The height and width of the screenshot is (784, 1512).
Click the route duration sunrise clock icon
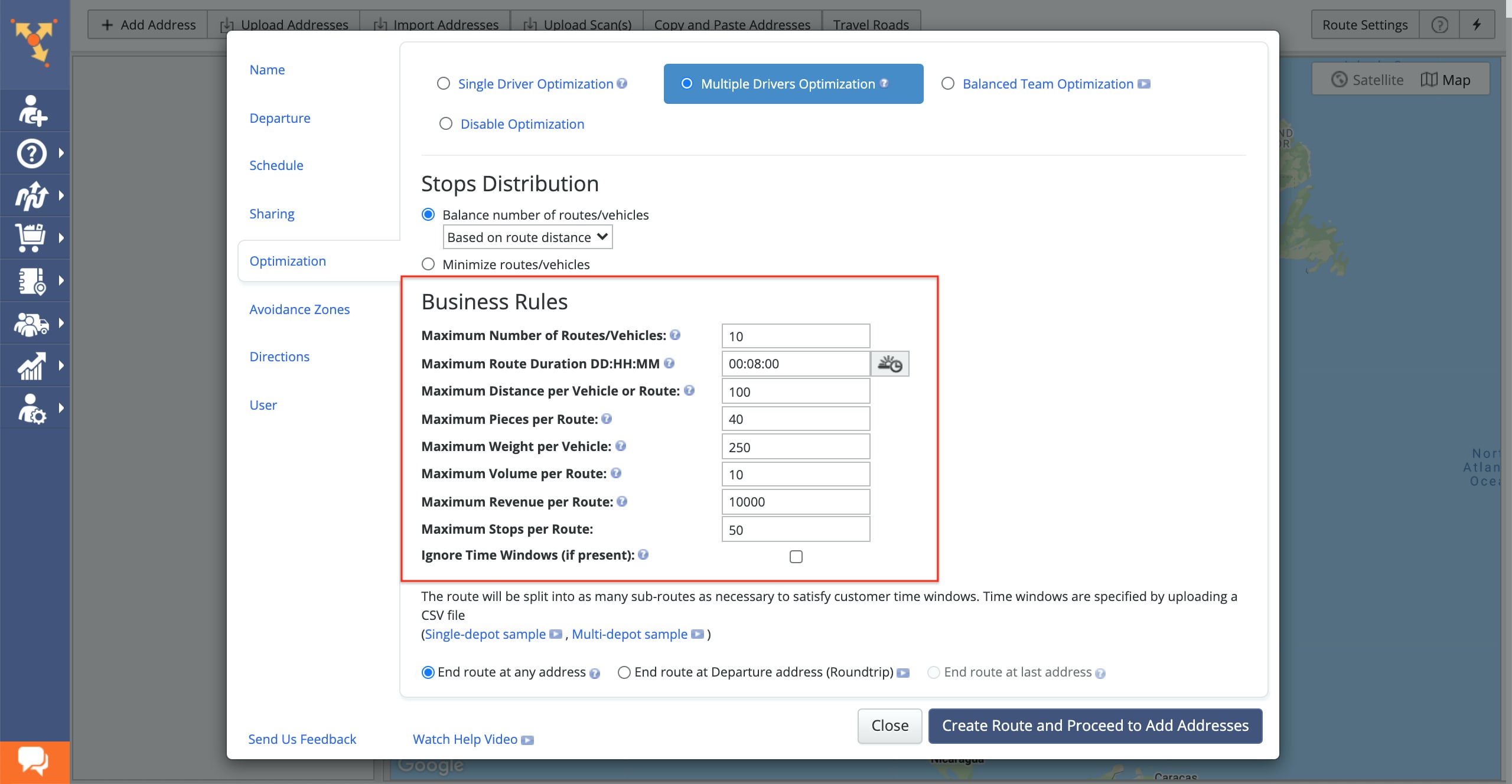click(889, 364)
